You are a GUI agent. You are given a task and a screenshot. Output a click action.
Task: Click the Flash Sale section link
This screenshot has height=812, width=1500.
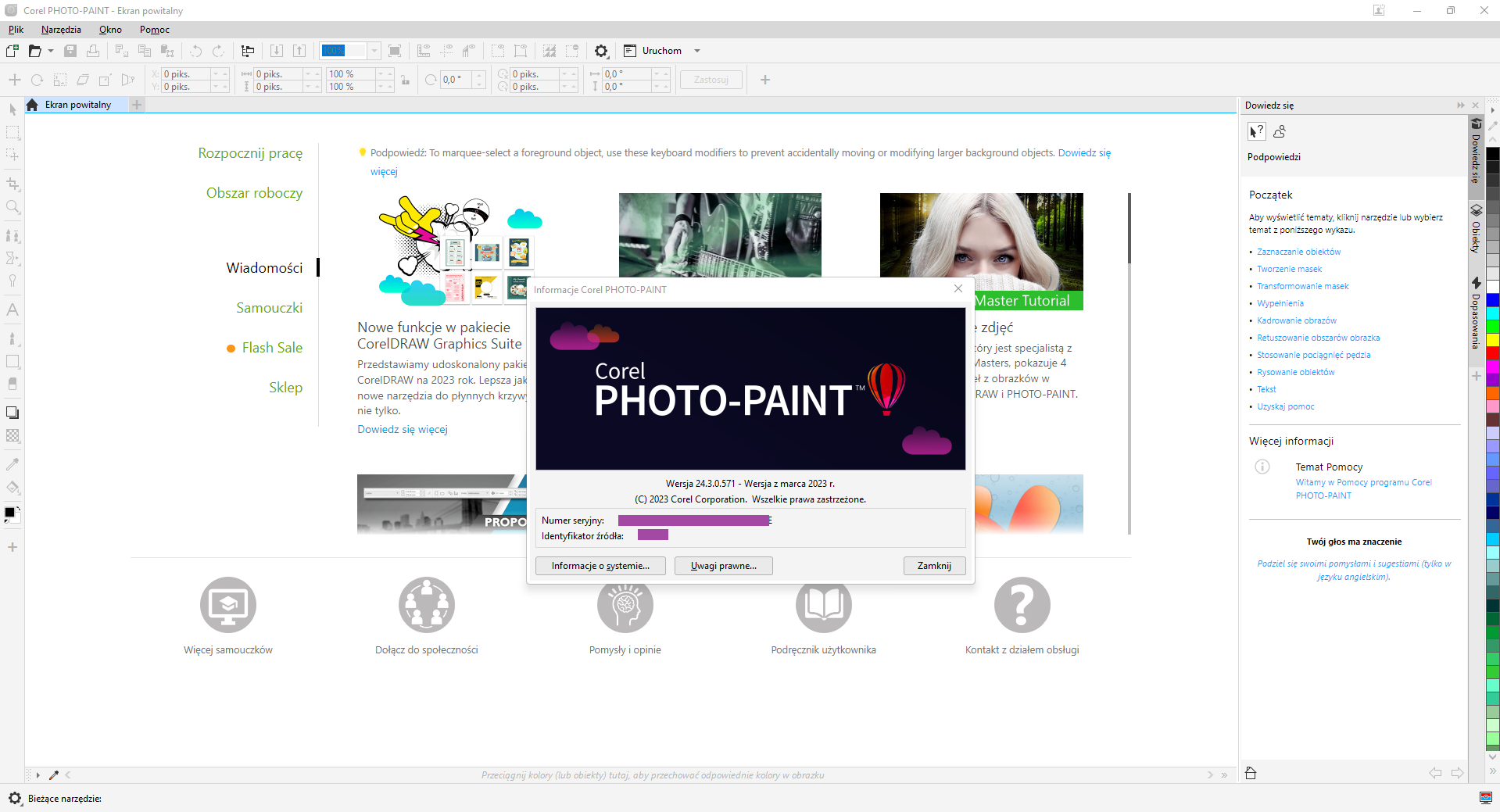click(x=272, y=348)
